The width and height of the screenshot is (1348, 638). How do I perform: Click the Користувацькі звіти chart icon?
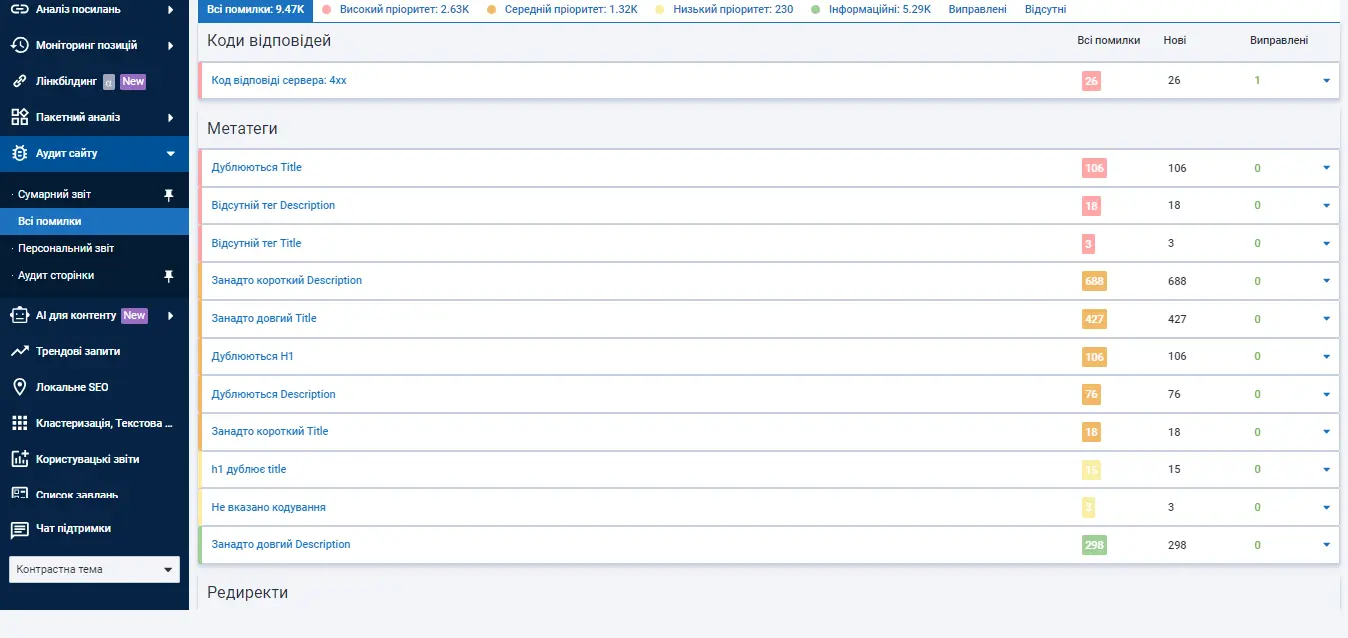[19, 459]
